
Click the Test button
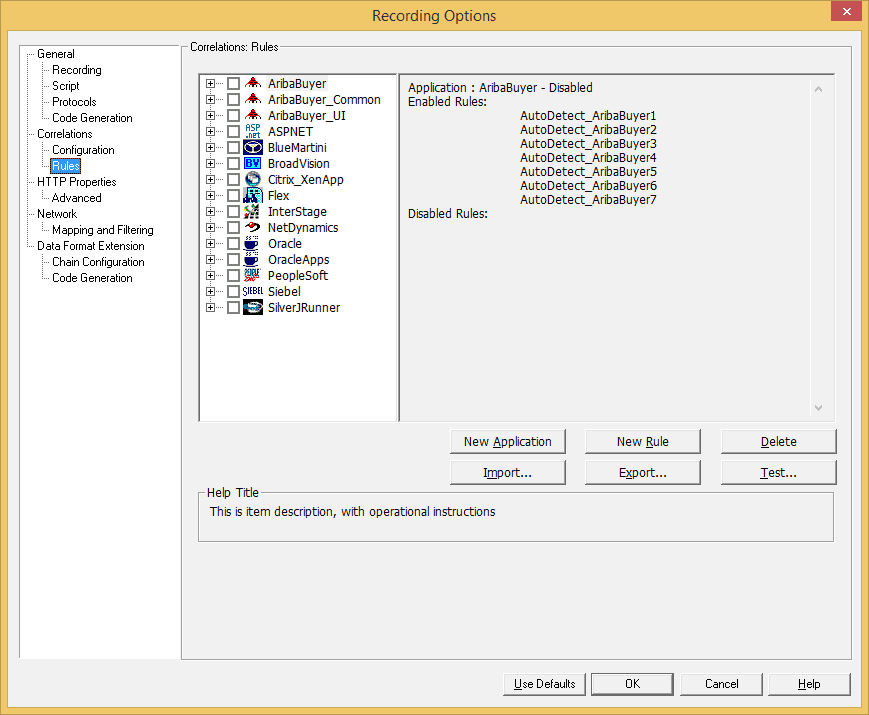pyautogui.click(x=779, y=473)
